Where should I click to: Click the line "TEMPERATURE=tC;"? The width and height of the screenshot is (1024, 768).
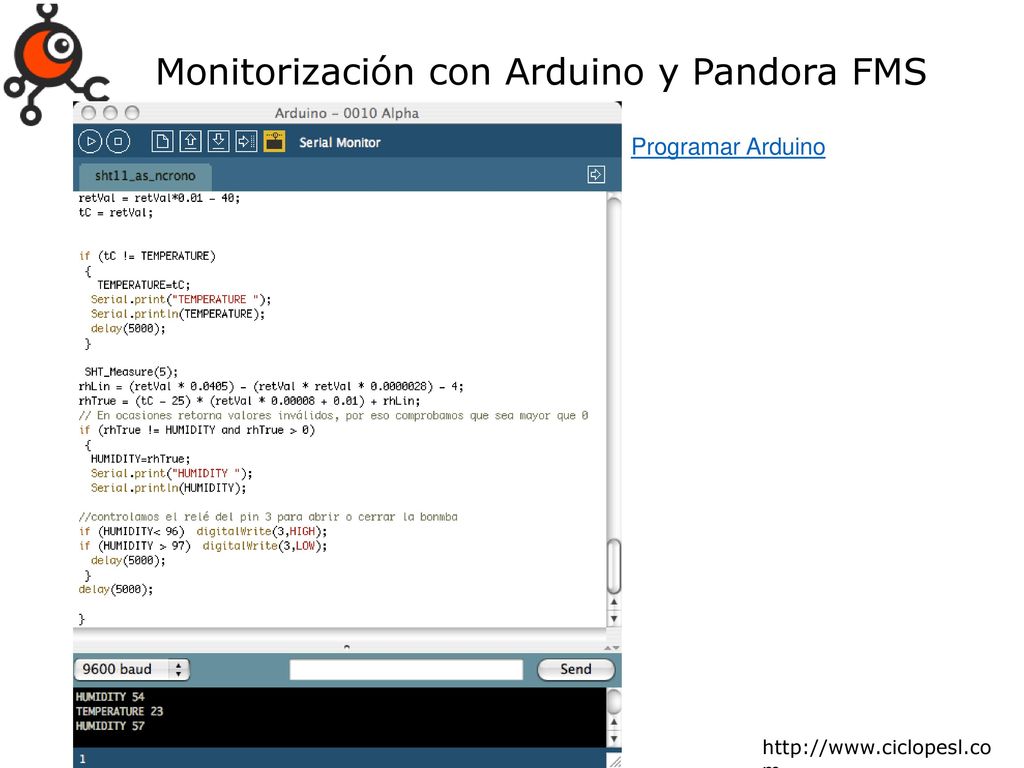[x=144, y=285]
